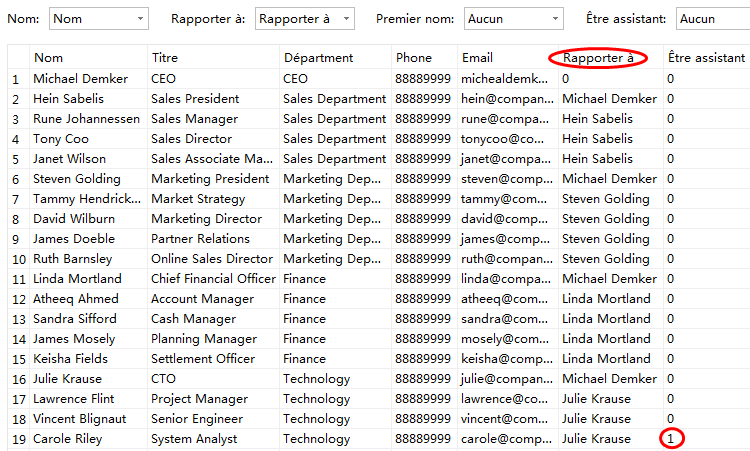Expand the Rapporter à combo box
This screenshot has width=750, height=451.
[x=305, y=18]
